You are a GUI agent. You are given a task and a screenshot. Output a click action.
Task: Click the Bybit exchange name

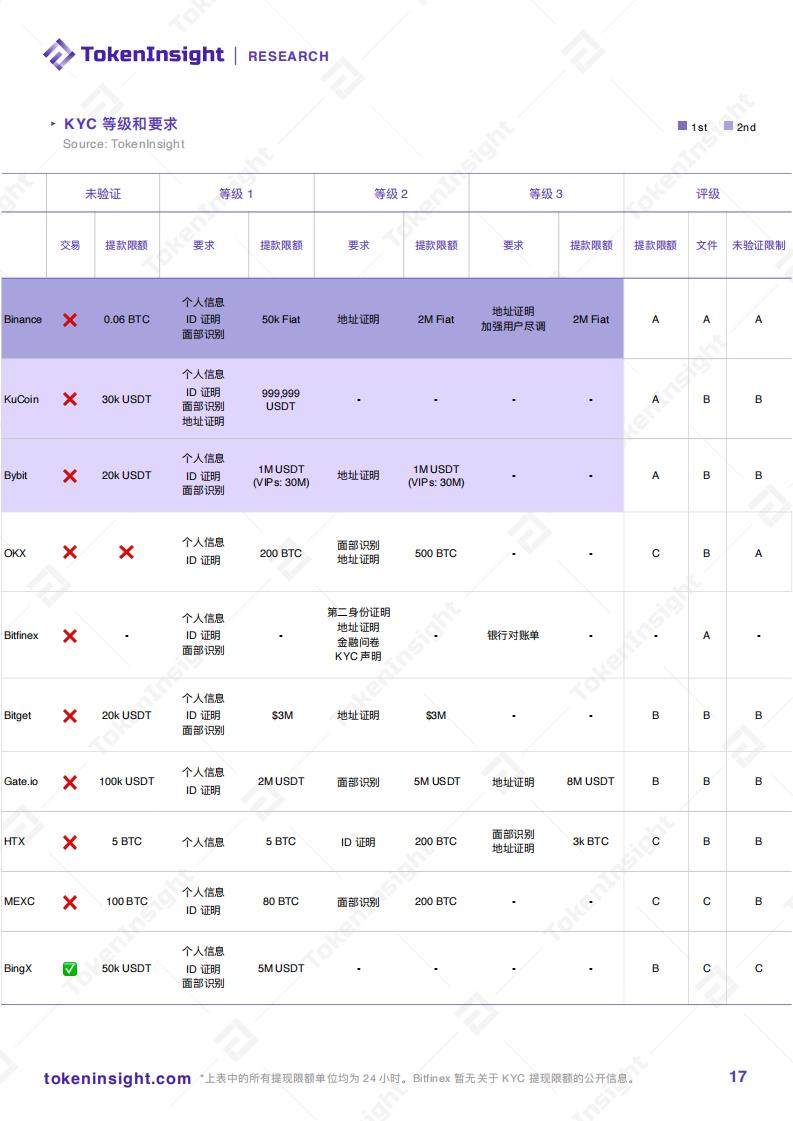point(16,475)
